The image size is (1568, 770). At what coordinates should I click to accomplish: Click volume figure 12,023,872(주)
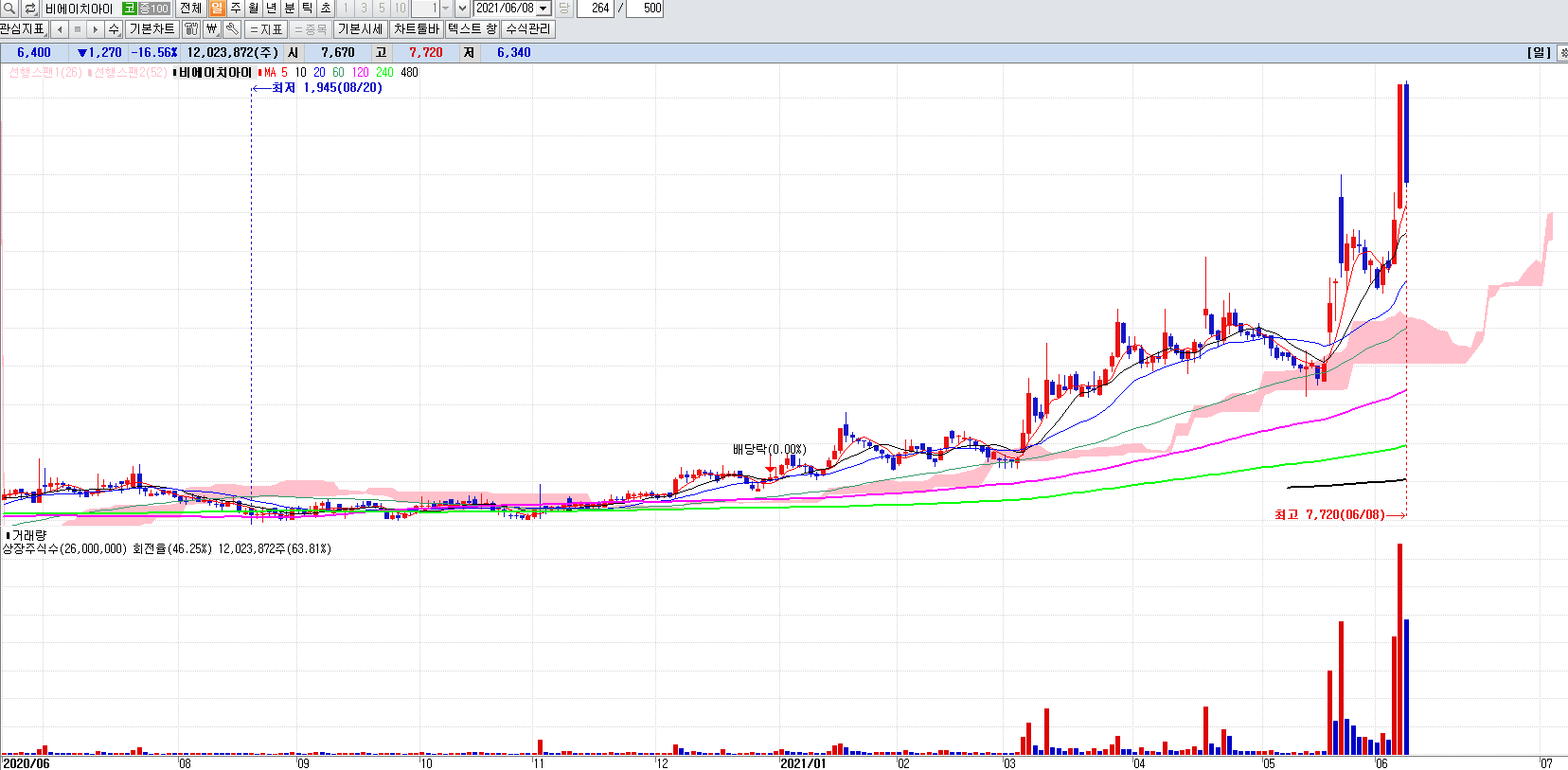[x=233, y=53]
